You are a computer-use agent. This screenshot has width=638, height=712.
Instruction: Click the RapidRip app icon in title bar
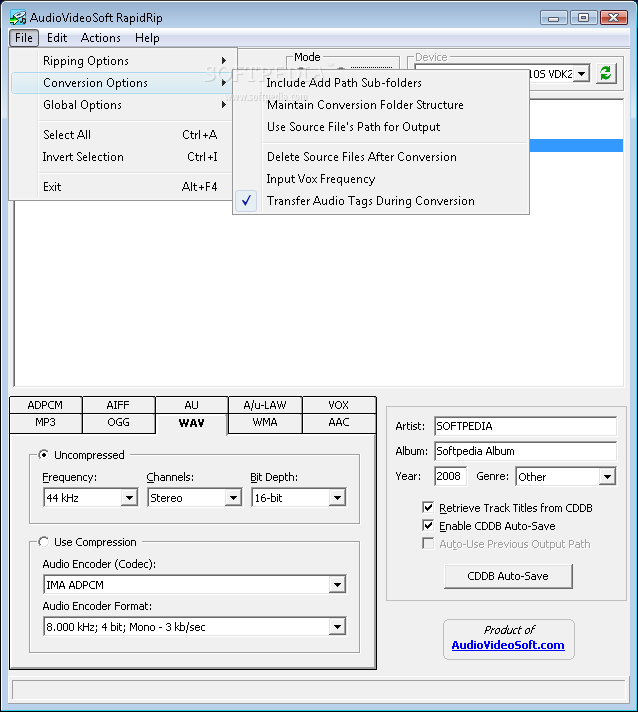(x=18, y=18)
